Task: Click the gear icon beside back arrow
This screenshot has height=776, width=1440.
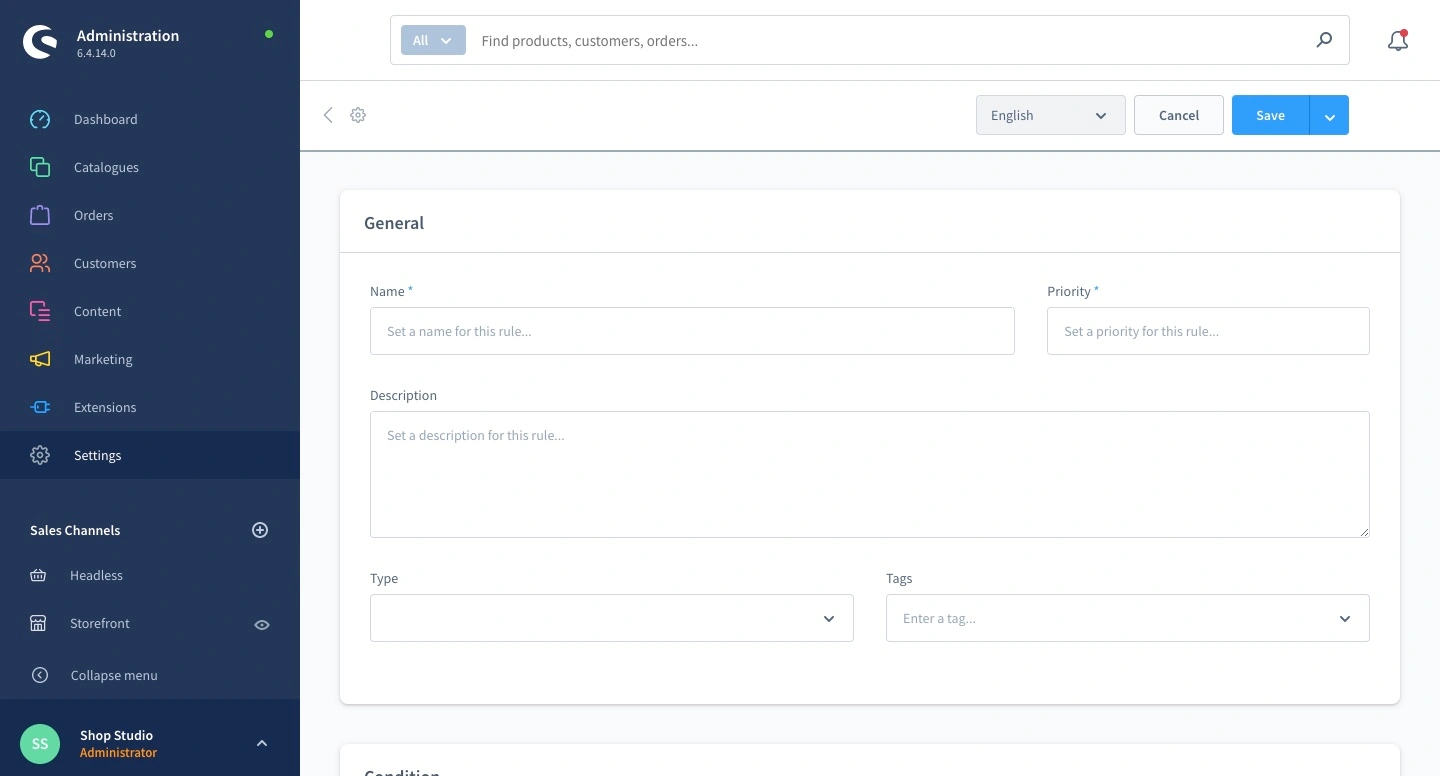Action: (x=358, y=115)
